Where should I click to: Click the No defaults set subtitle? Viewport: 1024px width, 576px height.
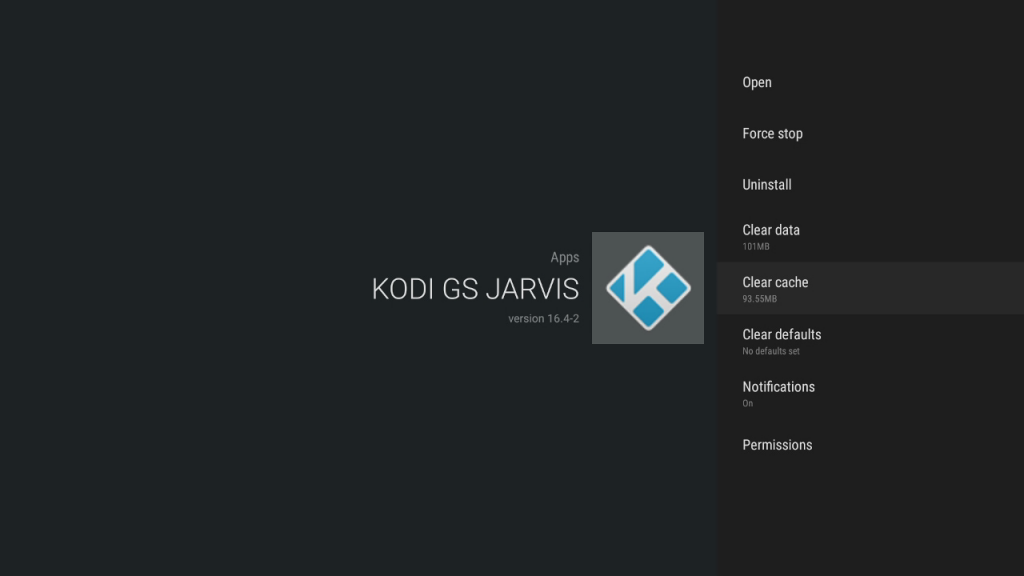pos(771,351)
